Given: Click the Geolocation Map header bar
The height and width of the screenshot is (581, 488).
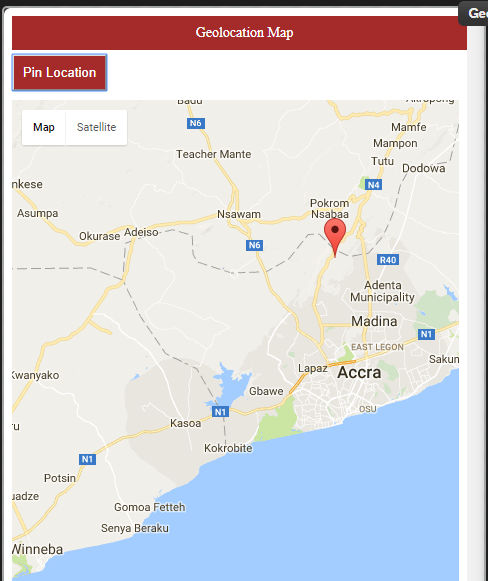Looking at the screenshot, I should pyautogui.click(x=239, y=33).
